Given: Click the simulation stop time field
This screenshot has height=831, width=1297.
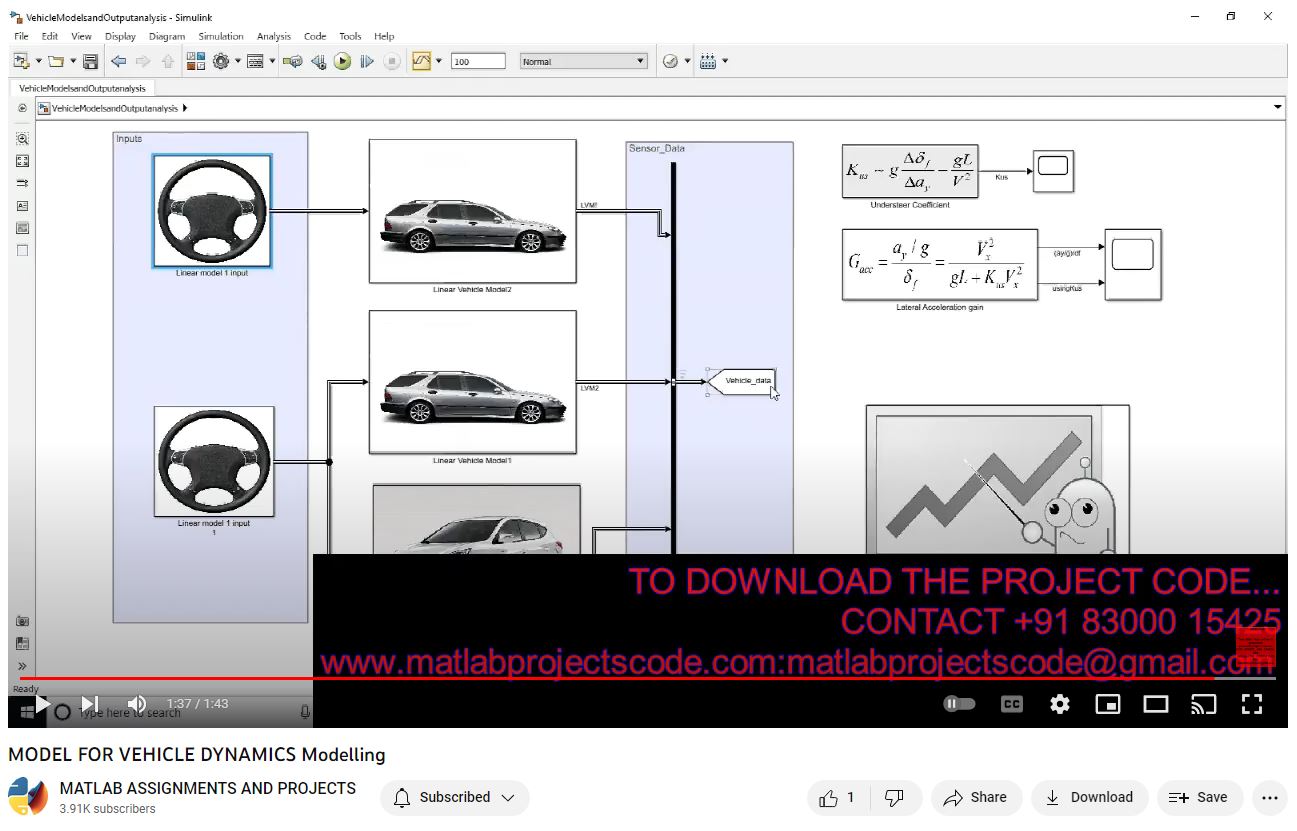Looking at the screenshot, I should [x=478, y=62].
